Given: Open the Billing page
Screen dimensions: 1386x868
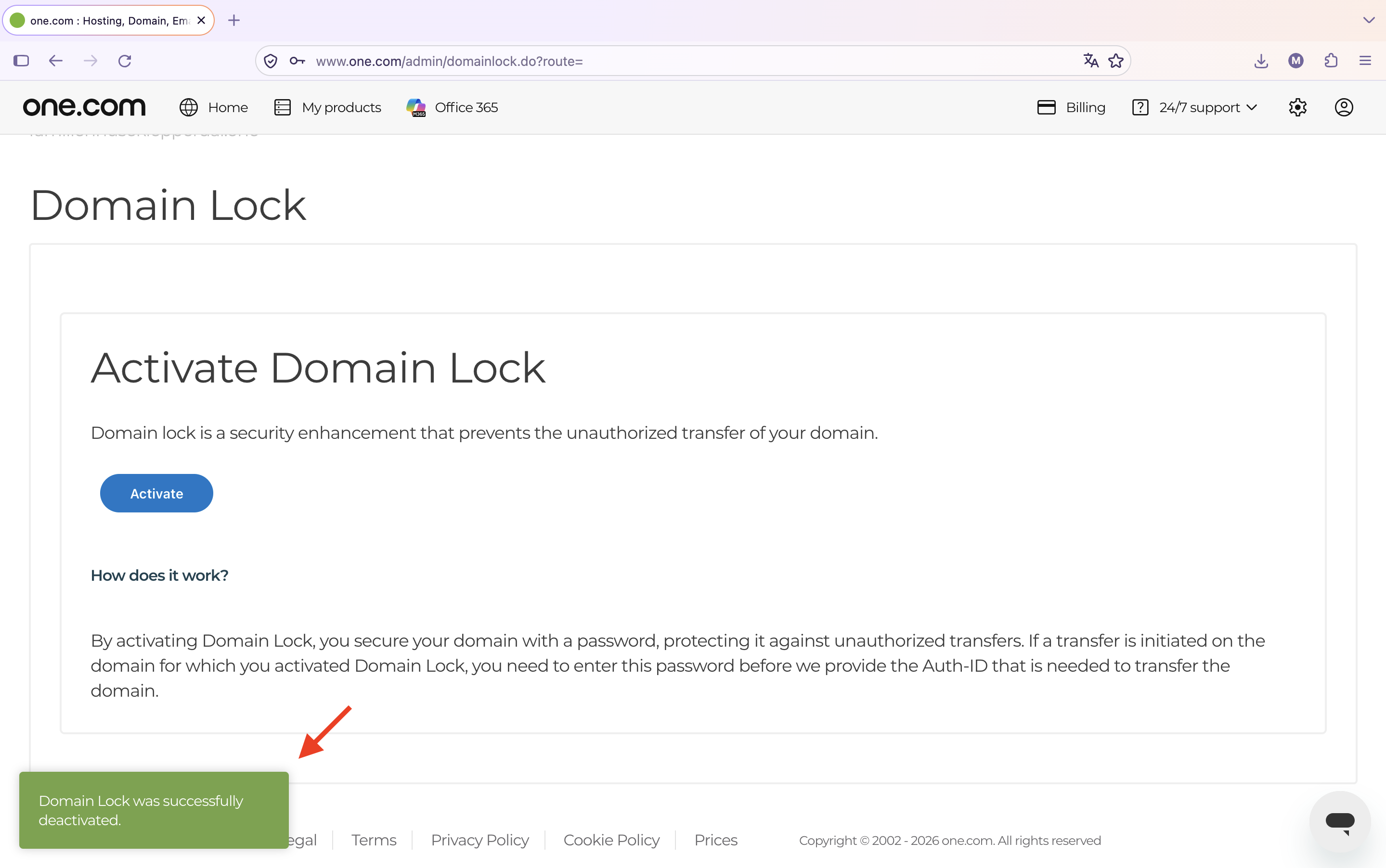Looking at the screenshot, I should click(1071, 107).
